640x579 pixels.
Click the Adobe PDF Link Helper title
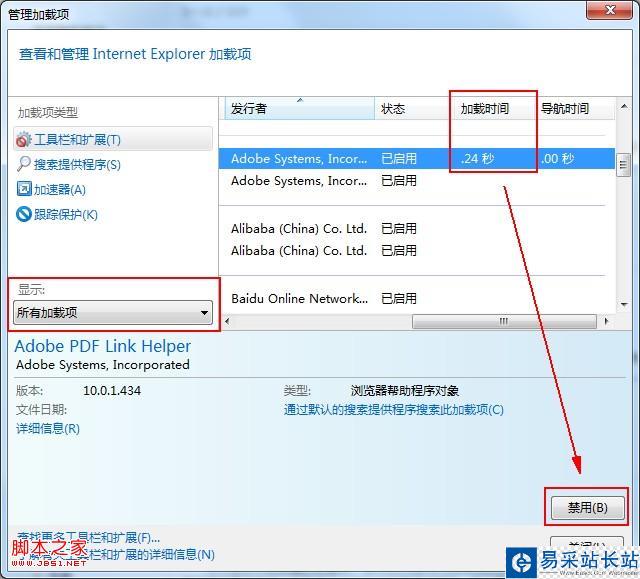pyautogui.click(x=102, y=346)
